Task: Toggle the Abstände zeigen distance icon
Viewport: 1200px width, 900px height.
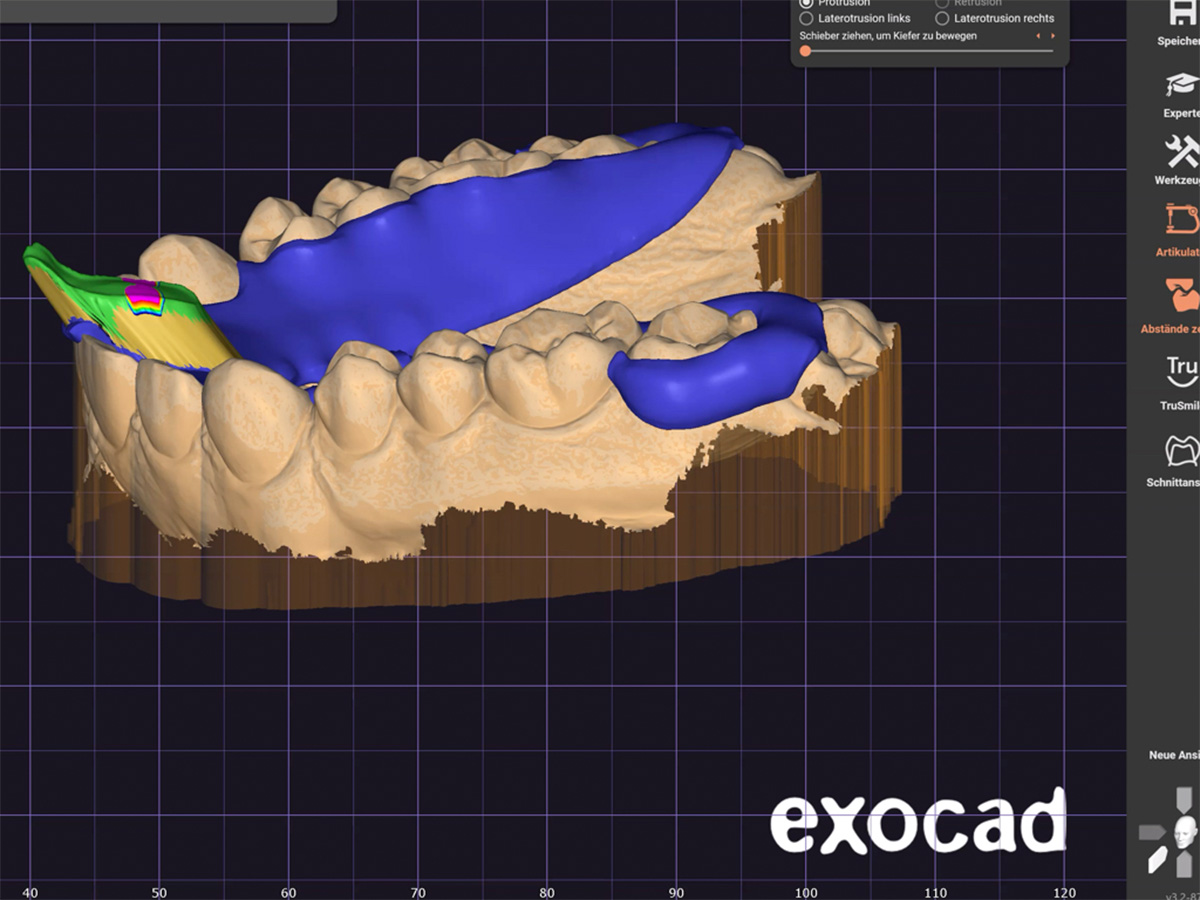Action: [1182, 295]
